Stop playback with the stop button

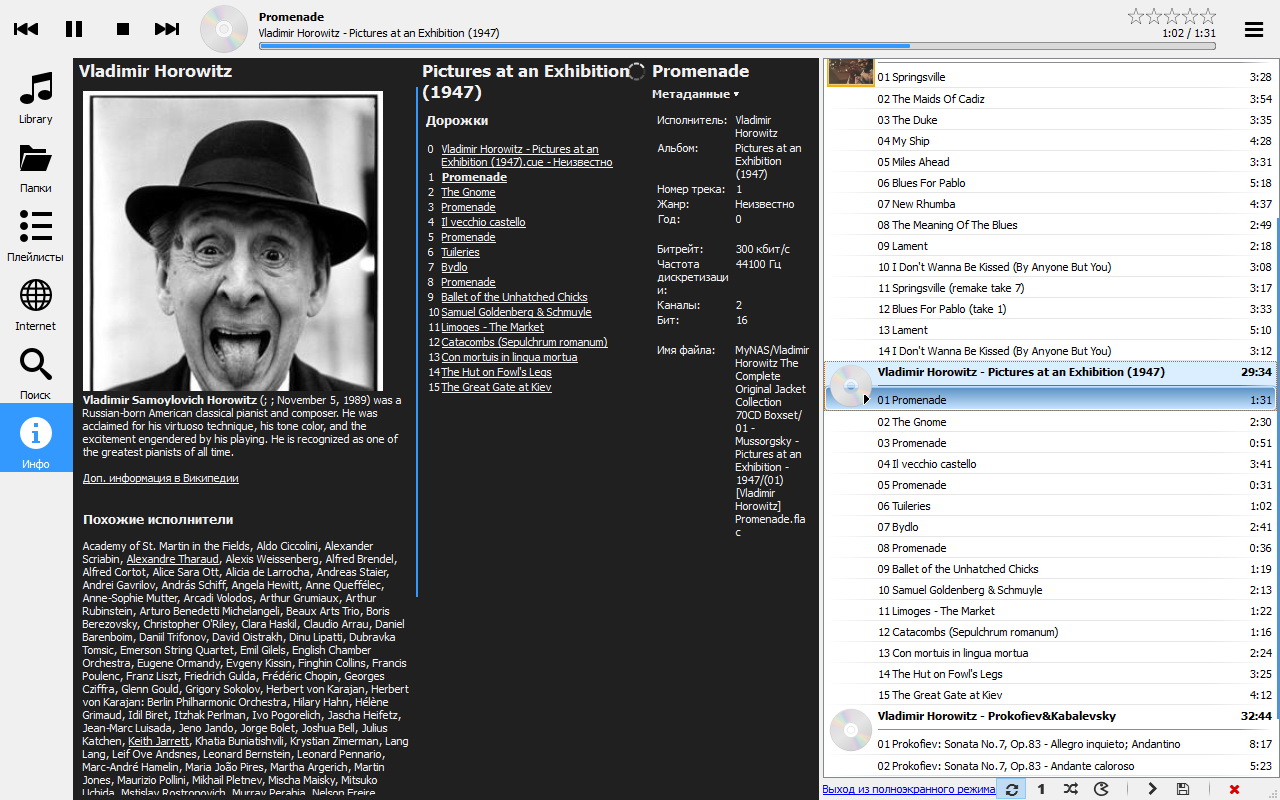(123, 29)
